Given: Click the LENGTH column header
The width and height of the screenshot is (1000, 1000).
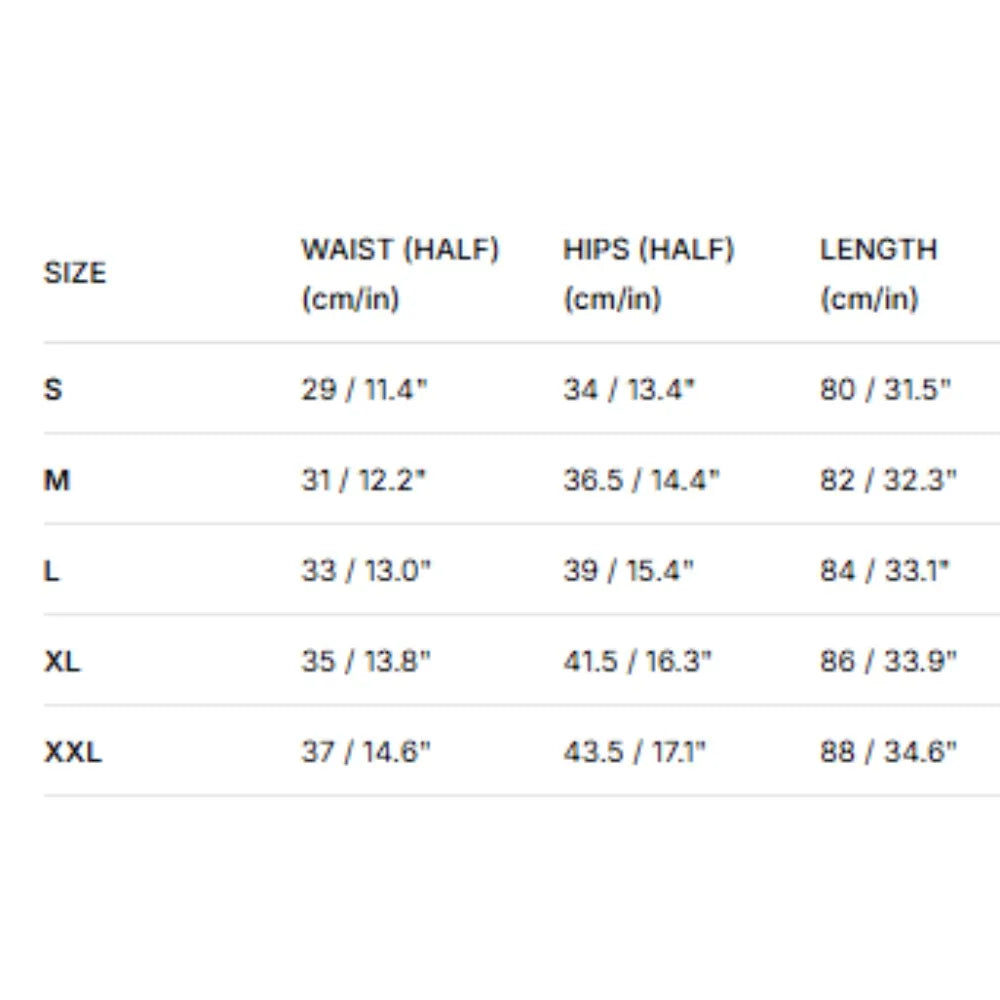Looking at the screenshot, I should click(x=878, y=273).
